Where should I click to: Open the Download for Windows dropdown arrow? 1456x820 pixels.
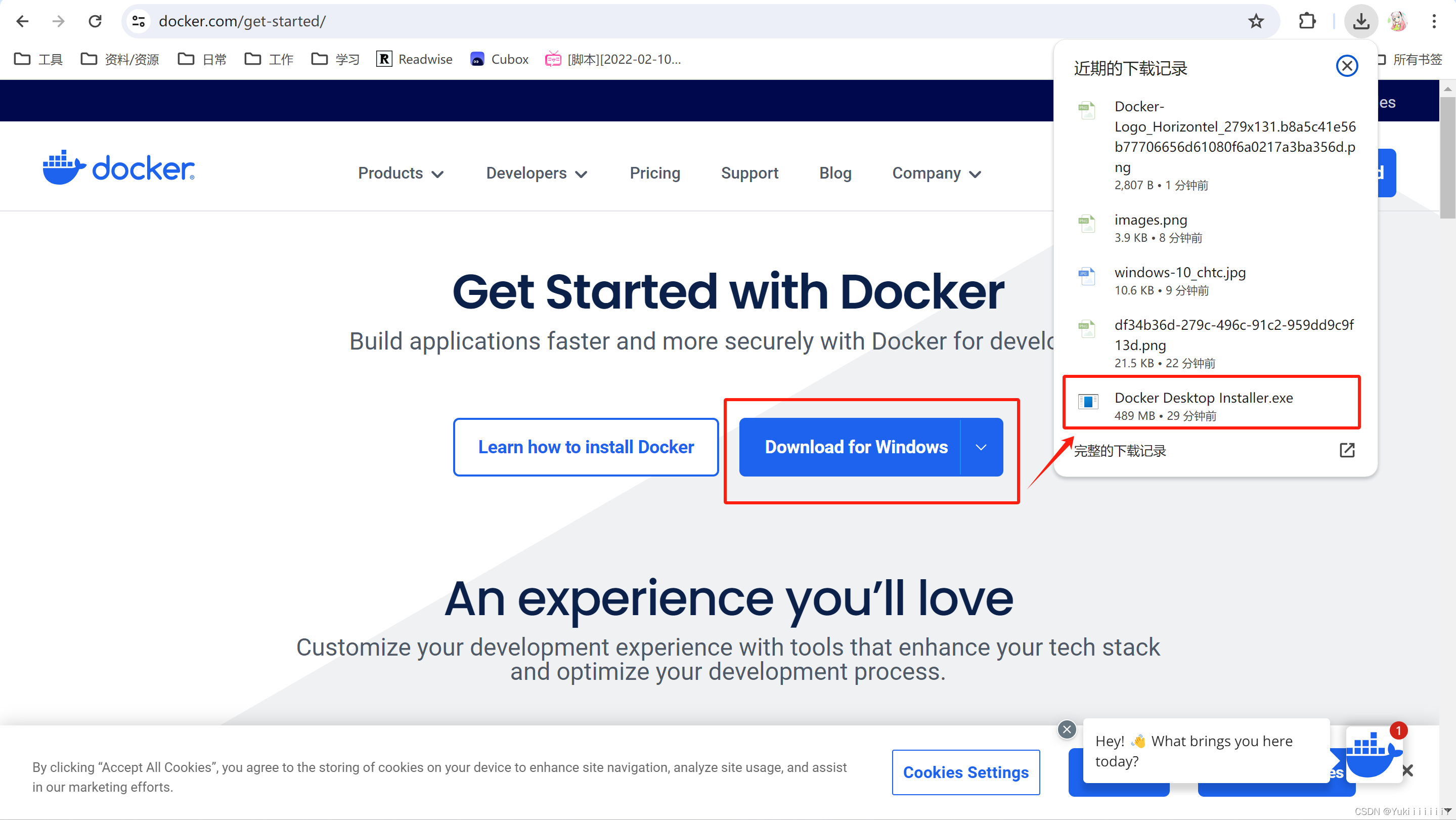[x=981, y=447]
